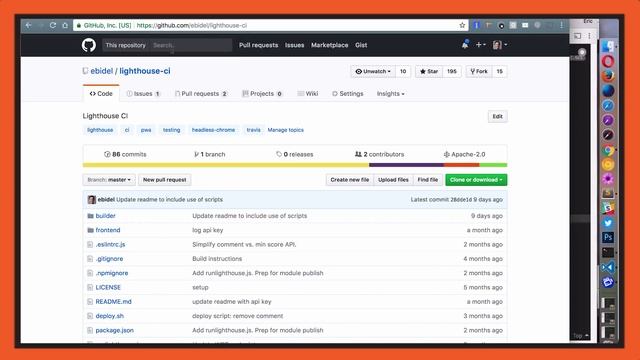Viewport: 640px width, 360px height.
Task: Open the Chrome three-dot menu
Action: [x=562, y=25]
